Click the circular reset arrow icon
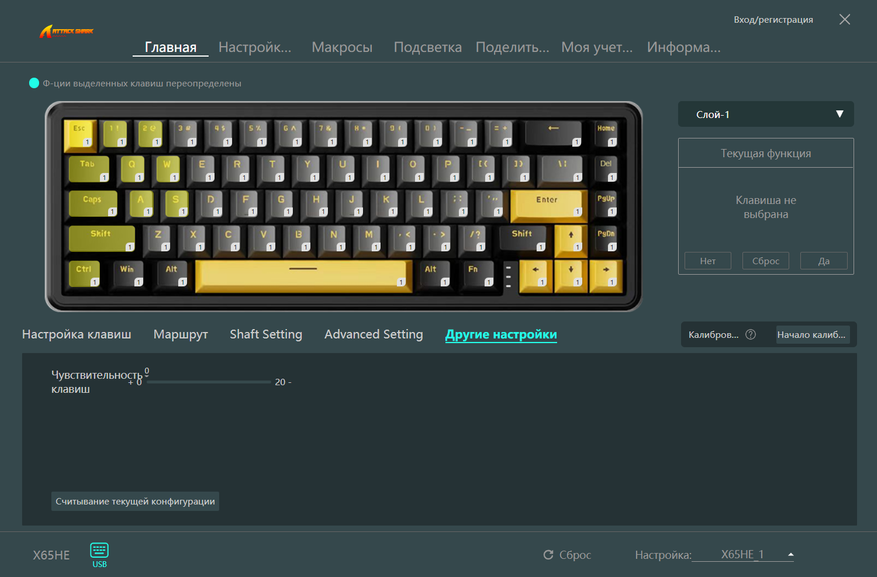Image resolution: width=877 pixels, height=577 pixels. [548, 555]
